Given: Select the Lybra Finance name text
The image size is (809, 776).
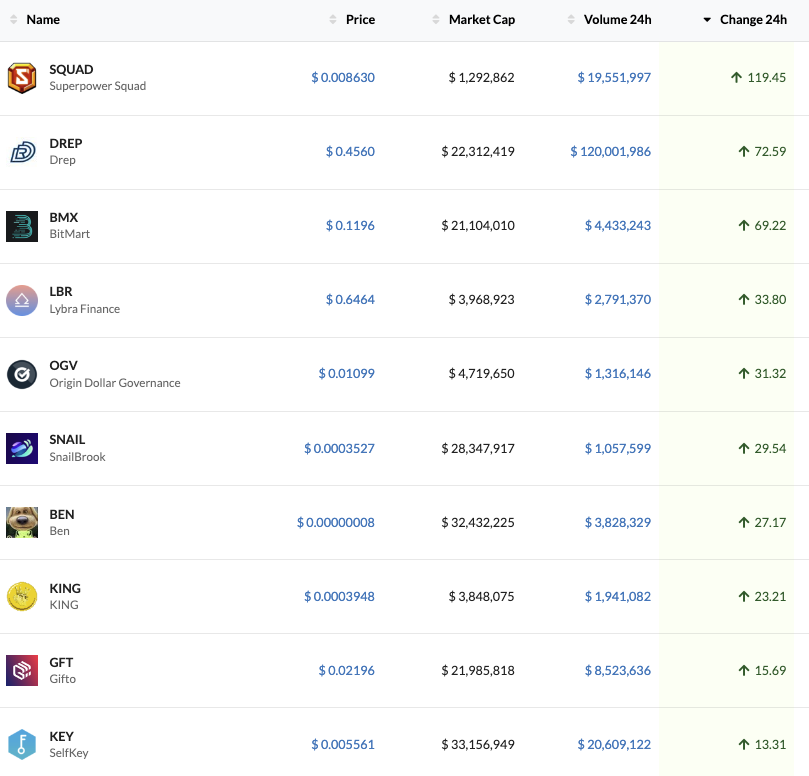Looking at the screenshot, I should click(x=85, y=309).
